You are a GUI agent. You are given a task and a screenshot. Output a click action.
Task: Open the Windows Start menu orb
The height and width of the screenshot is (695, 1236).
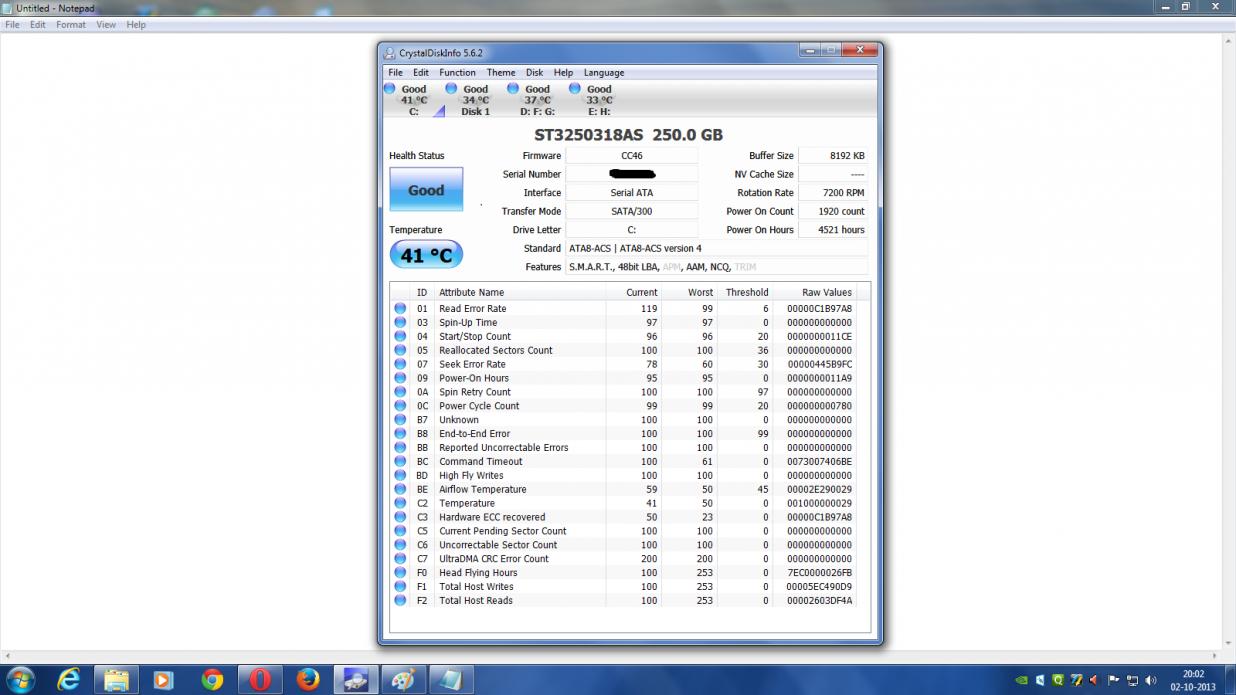[19, 680]
